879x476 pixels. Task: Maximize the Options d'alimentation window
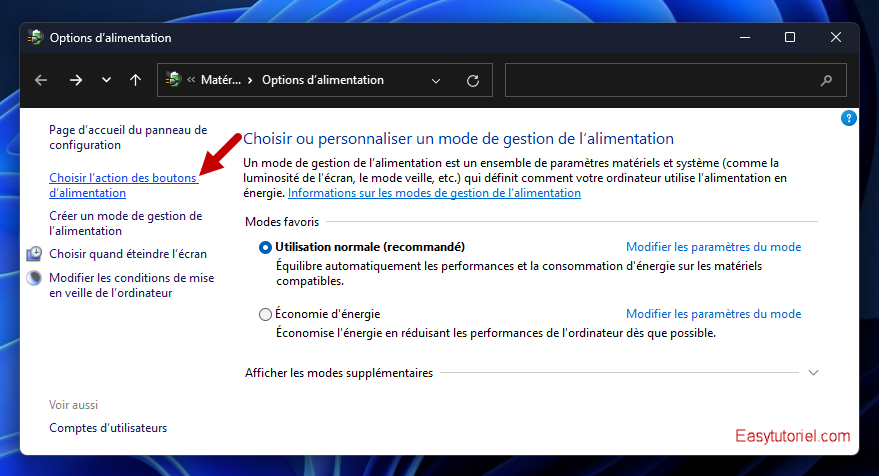point(790,38)
